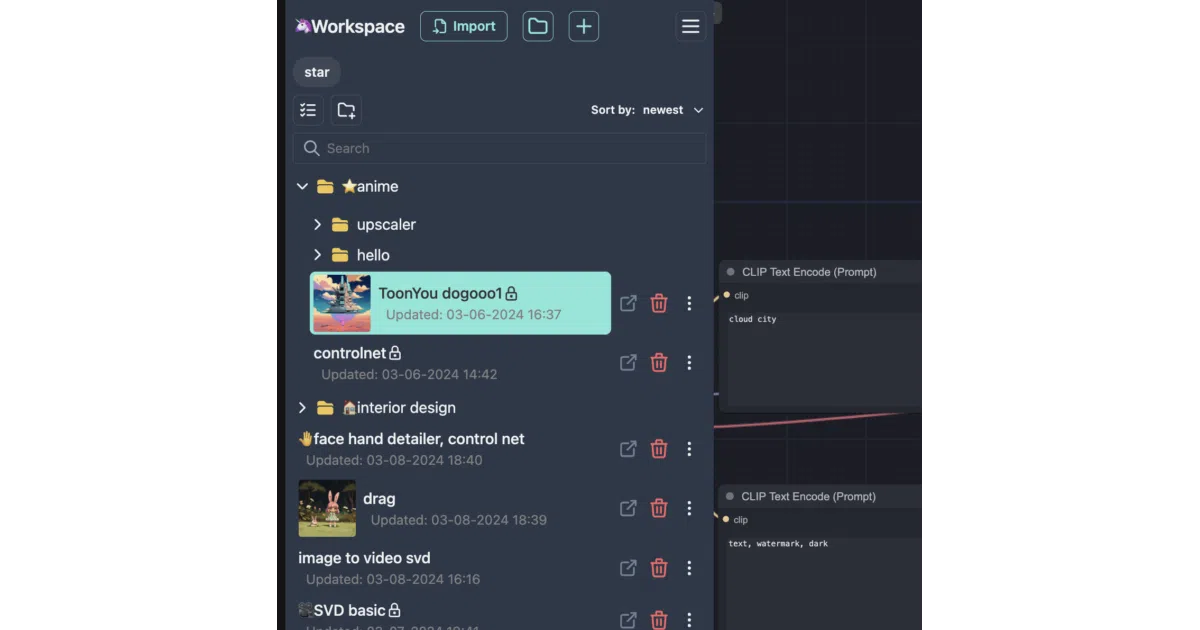1200x630 pixels.
Task: Select the ToonYou dogooo1 workflow
Action: click(460, 303)
